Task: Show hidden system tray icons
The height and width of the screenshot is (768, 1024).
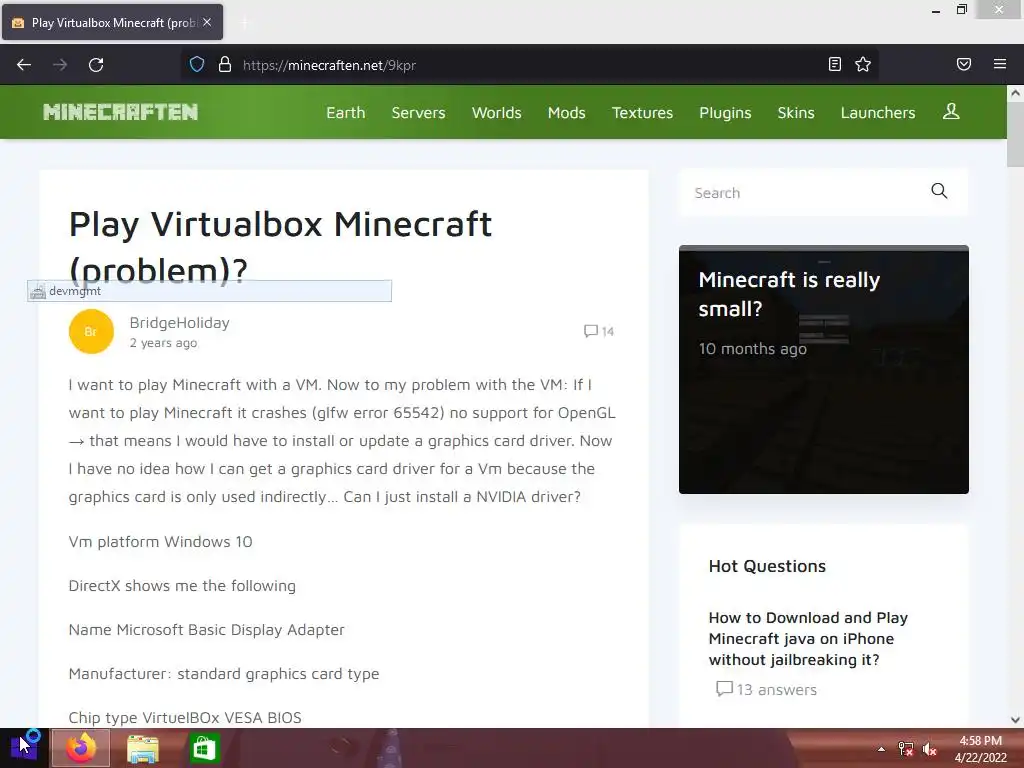Action: (x=881, y=749)
